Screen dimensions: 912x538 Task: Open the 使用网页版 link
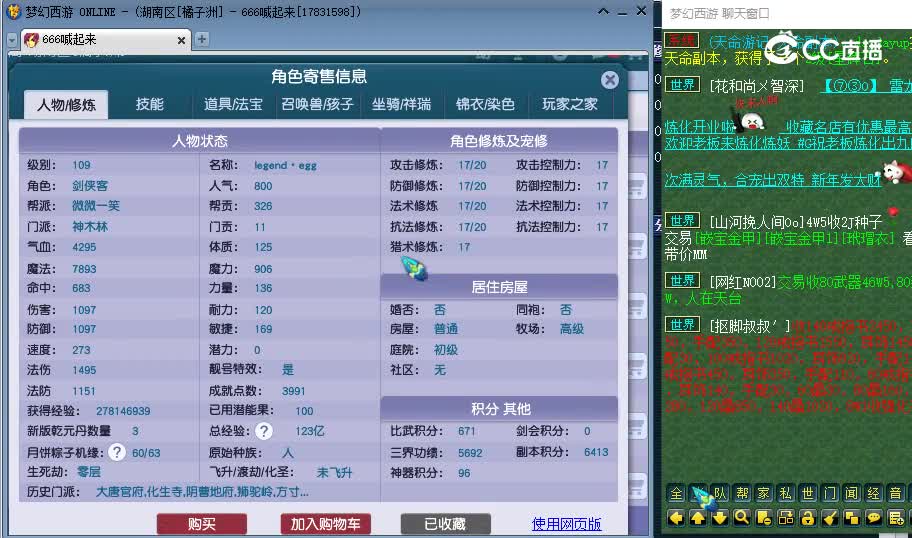tap(567, 524)
